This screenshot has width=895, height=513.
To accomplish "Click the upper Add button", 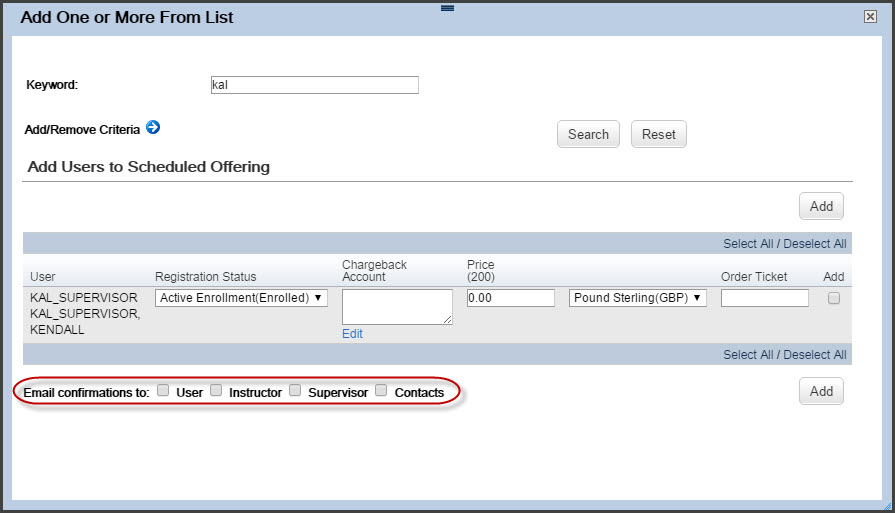I will click(x=821, y=206).
